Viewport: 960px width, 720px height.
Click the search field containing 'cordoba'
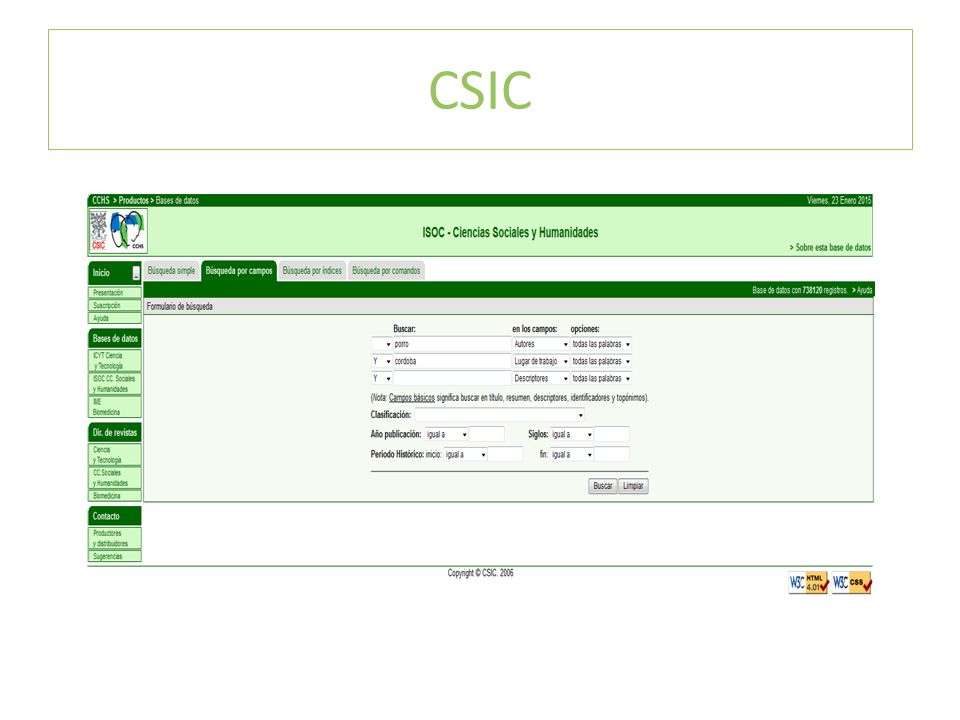point(452,362)
